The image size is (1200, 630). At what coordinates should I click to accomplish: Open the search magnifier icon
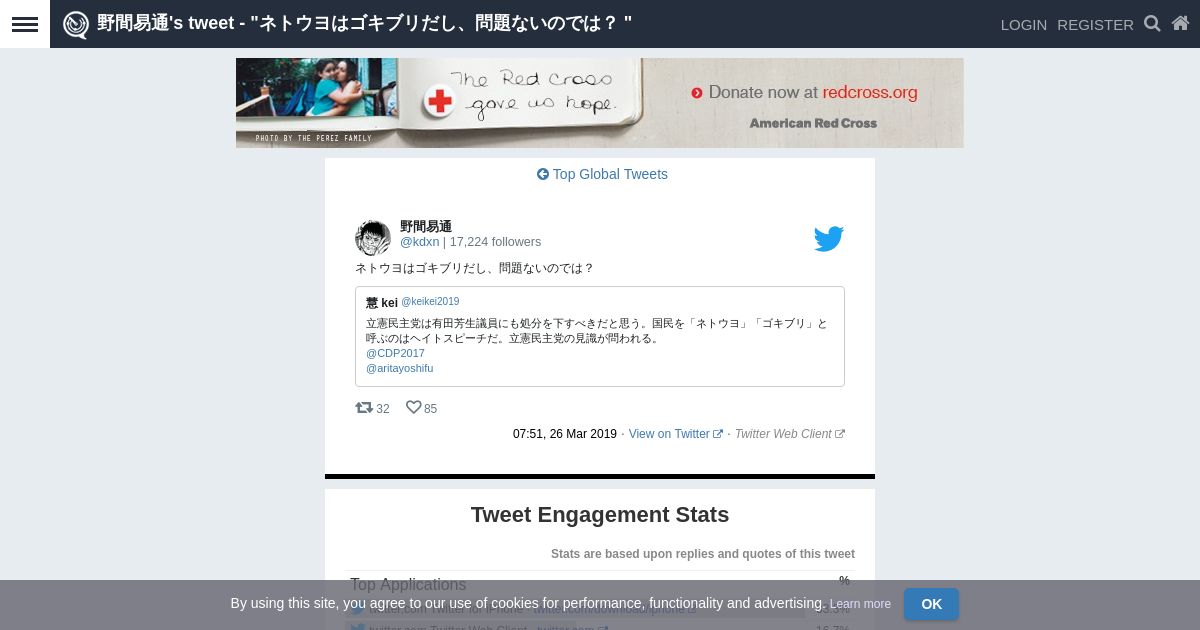click(x=1152, y=24)
